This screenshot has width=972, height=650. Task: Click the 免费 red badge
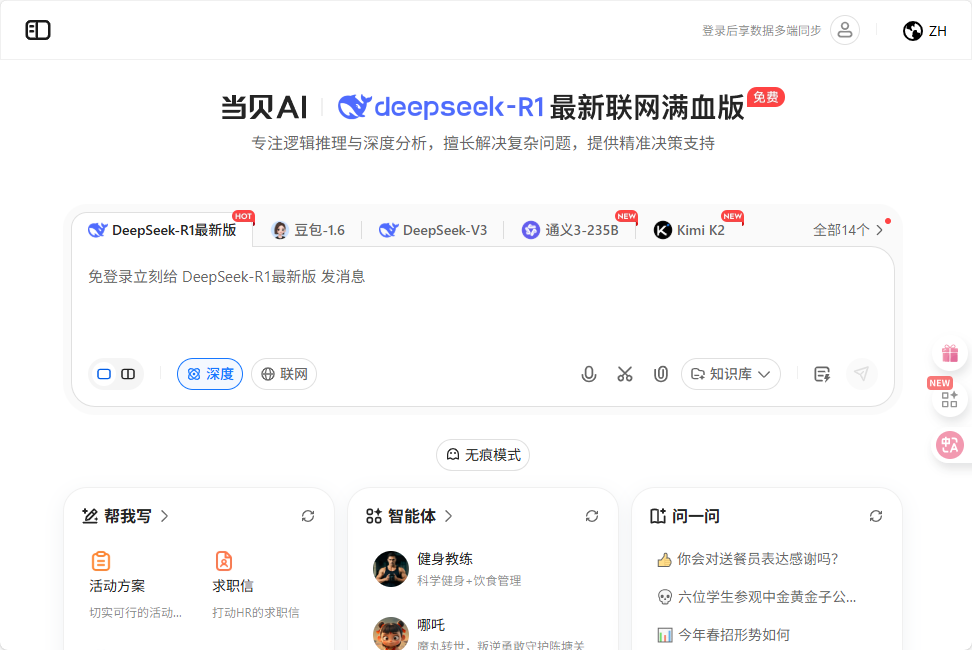[766, 97]
